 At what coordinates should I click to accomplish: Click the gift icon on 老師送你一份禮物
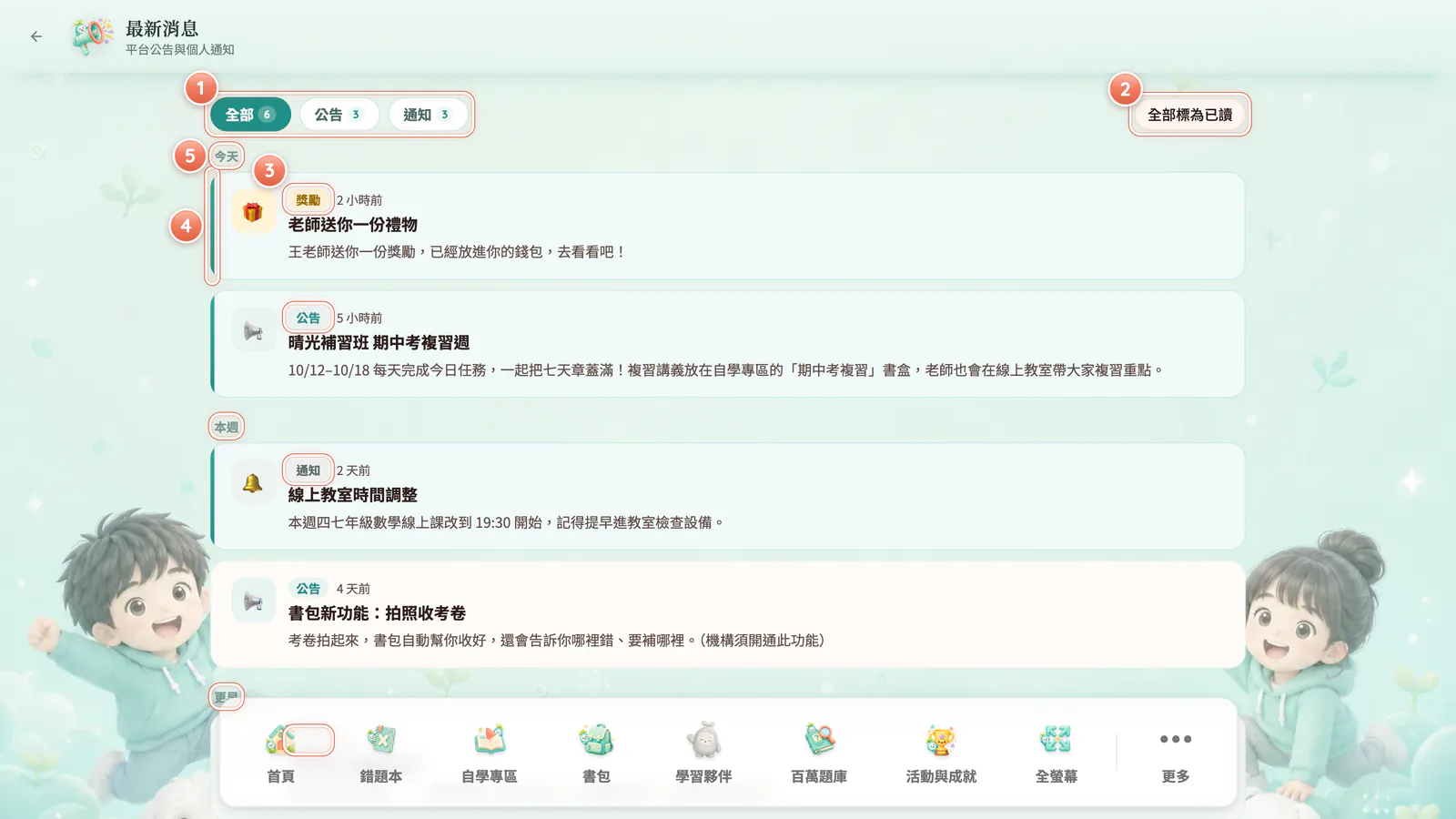tap(253, 212)
